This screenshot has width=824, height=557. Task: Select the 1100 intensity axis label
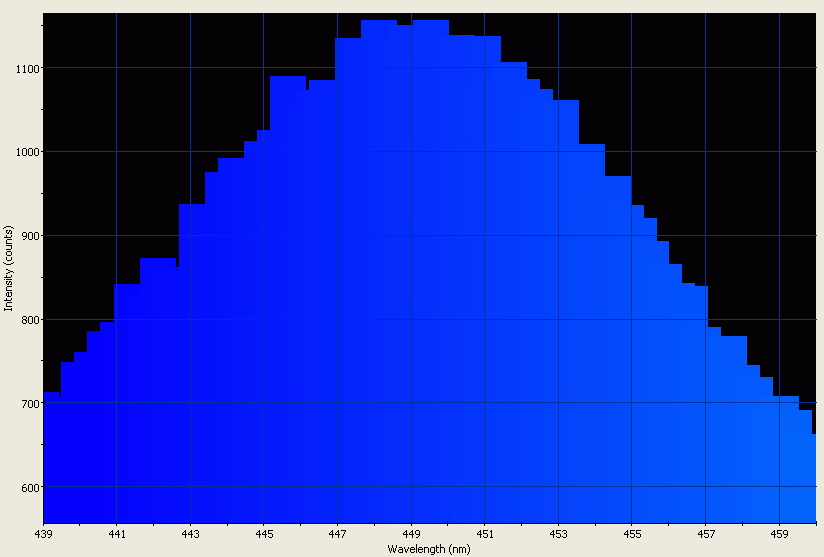(27, 68)
